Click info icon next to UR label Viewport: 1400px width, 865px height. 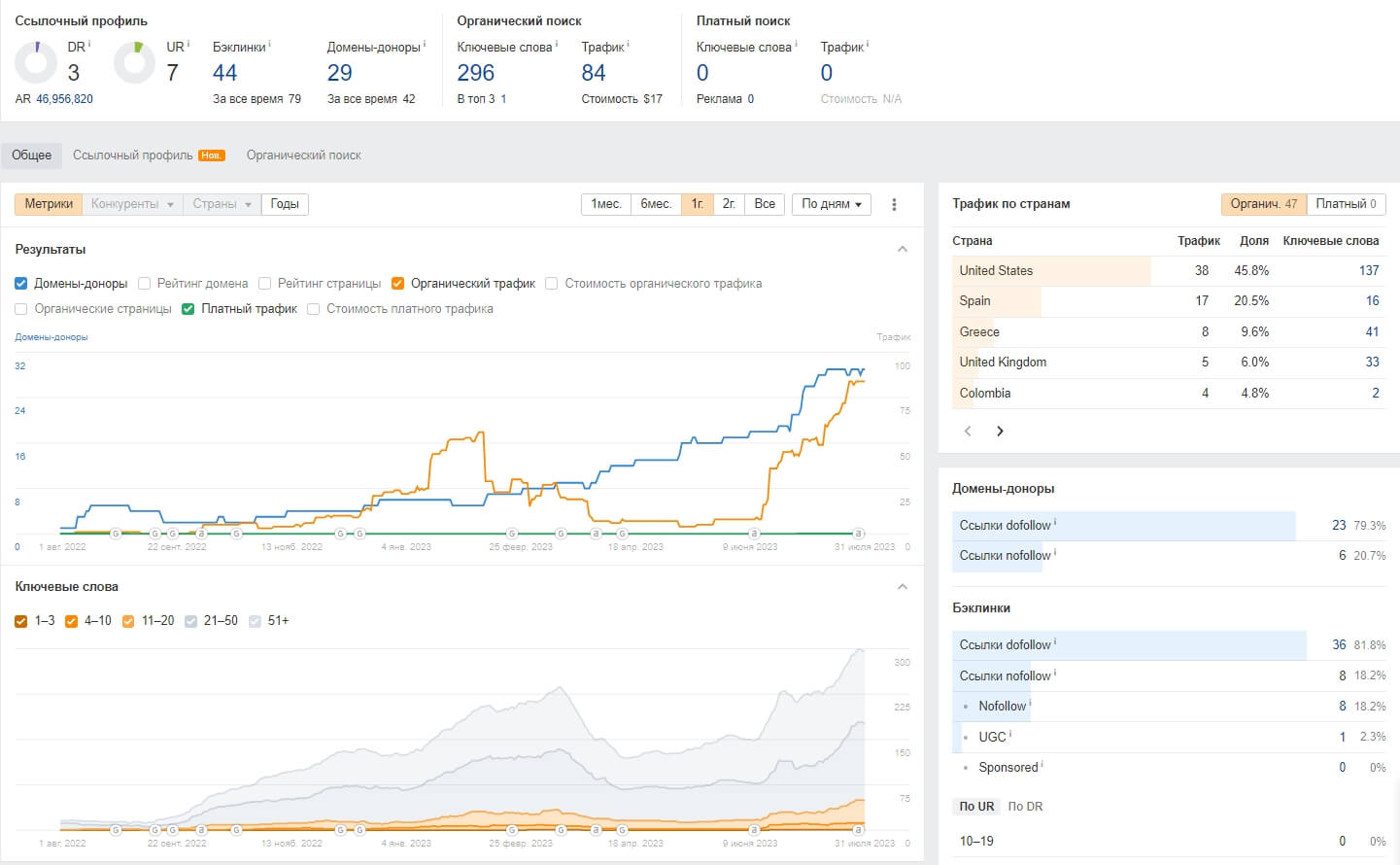188,44
